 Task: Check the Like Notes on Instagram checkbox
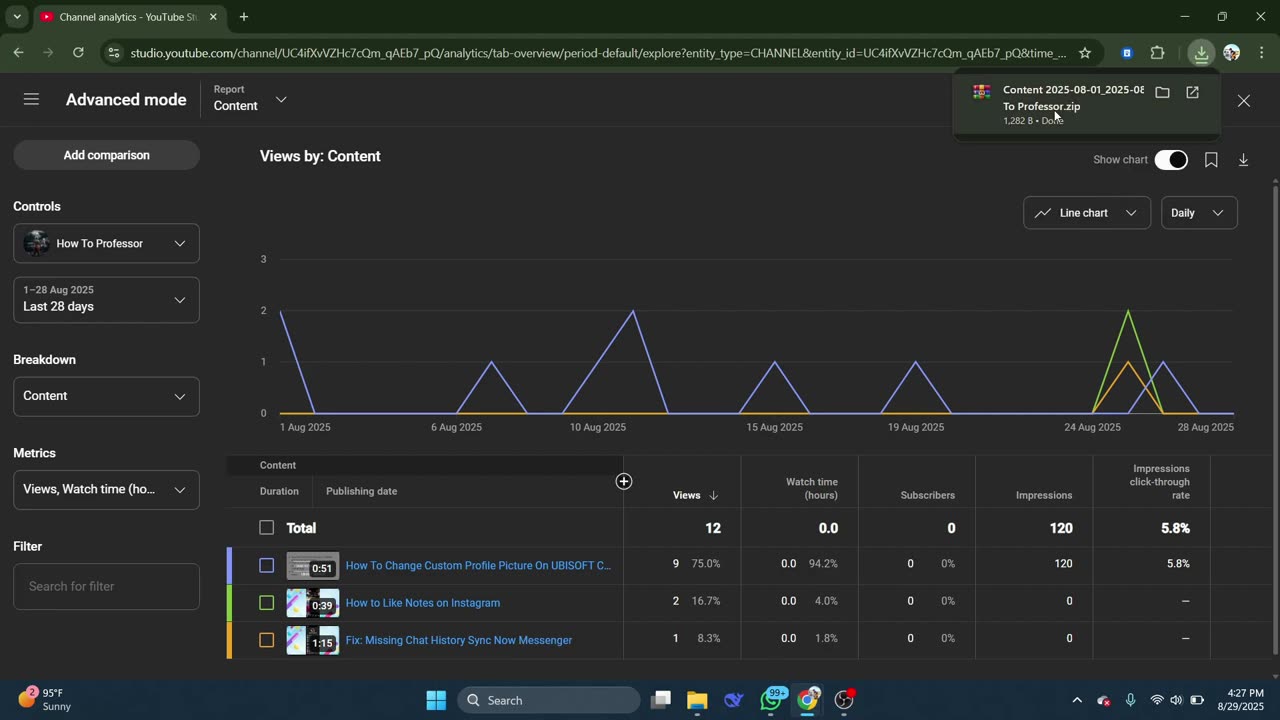point(266,602)
